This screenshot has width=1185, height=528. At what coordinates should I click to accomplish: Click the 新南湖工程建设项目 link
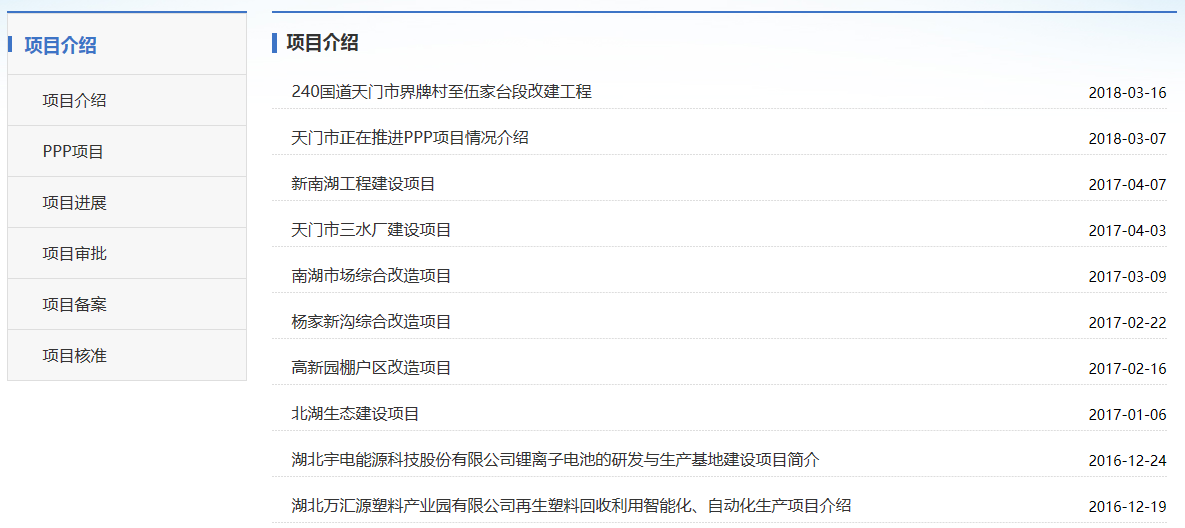click(363, 184)
